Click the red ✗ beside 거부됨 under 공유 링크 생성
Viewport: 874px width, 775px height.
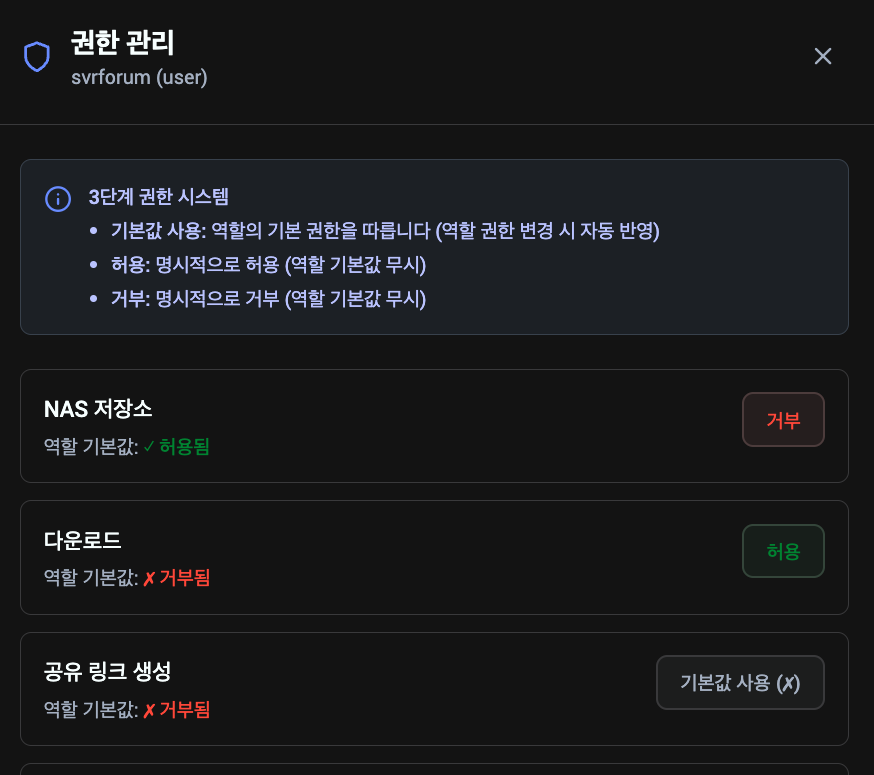coord(148,710)
